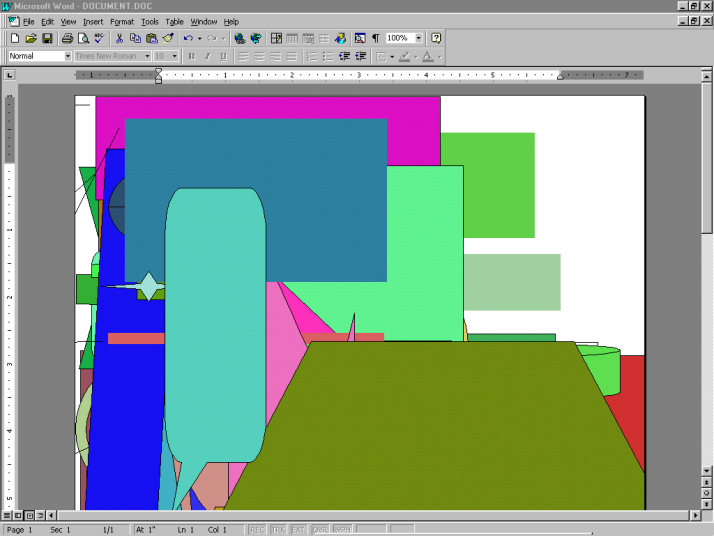The image size is (714, 536).
Task: Save the document with the floppy disk icon
Action: pos(47,38)
